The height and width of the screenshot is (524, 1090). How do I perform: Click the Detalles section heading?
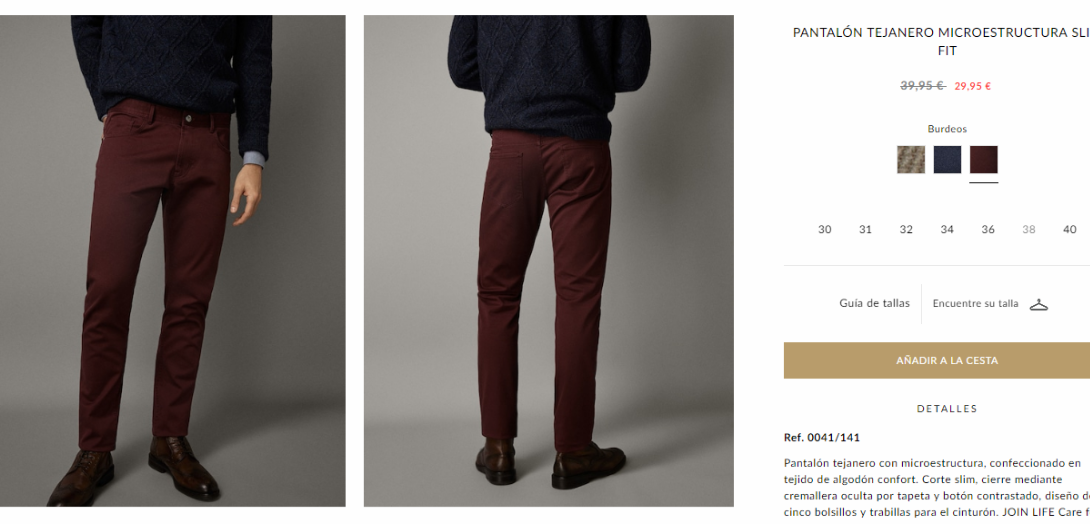pos(947,409)
